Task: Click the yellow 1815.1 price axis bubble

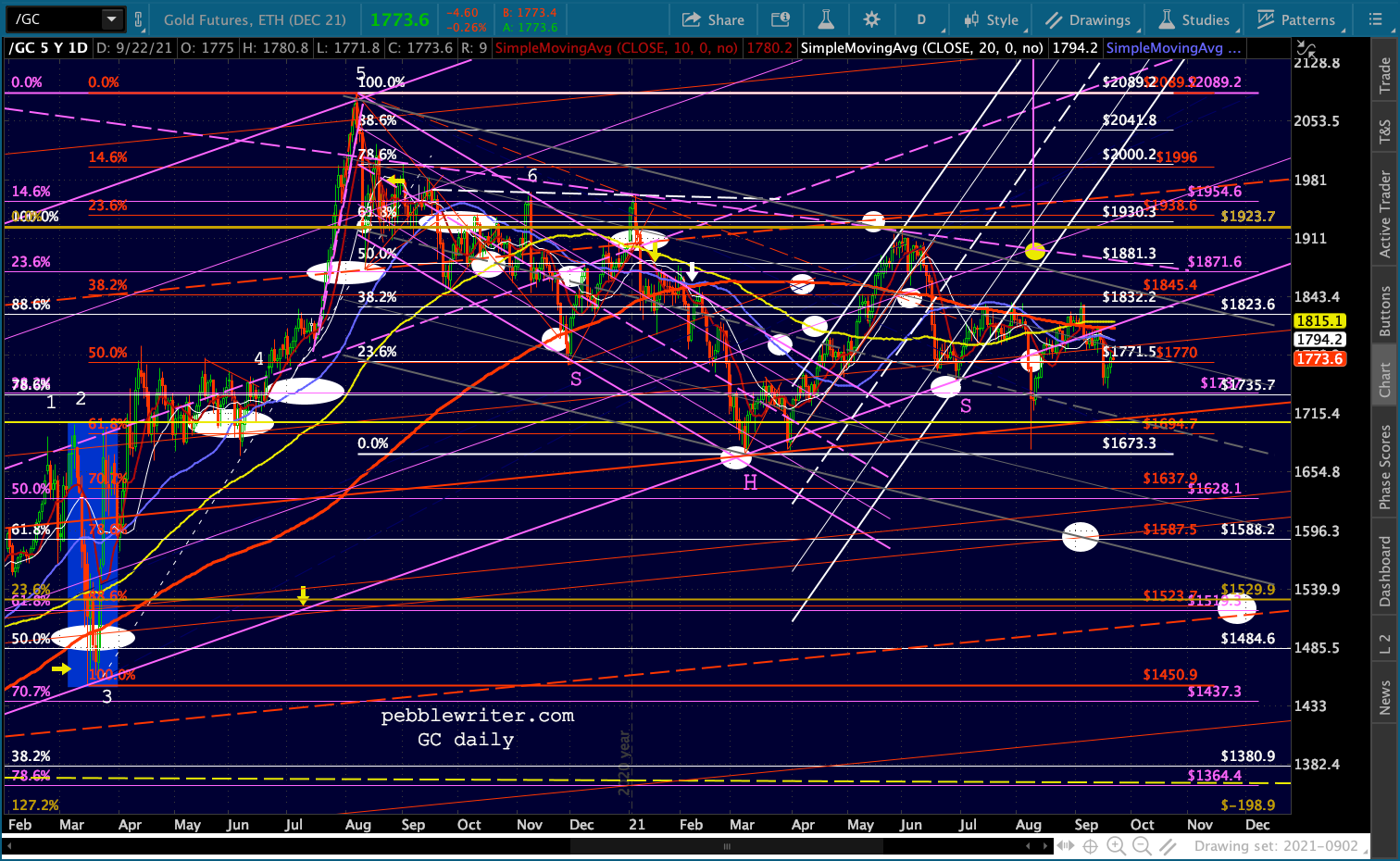Action: tap(1319, 321)
